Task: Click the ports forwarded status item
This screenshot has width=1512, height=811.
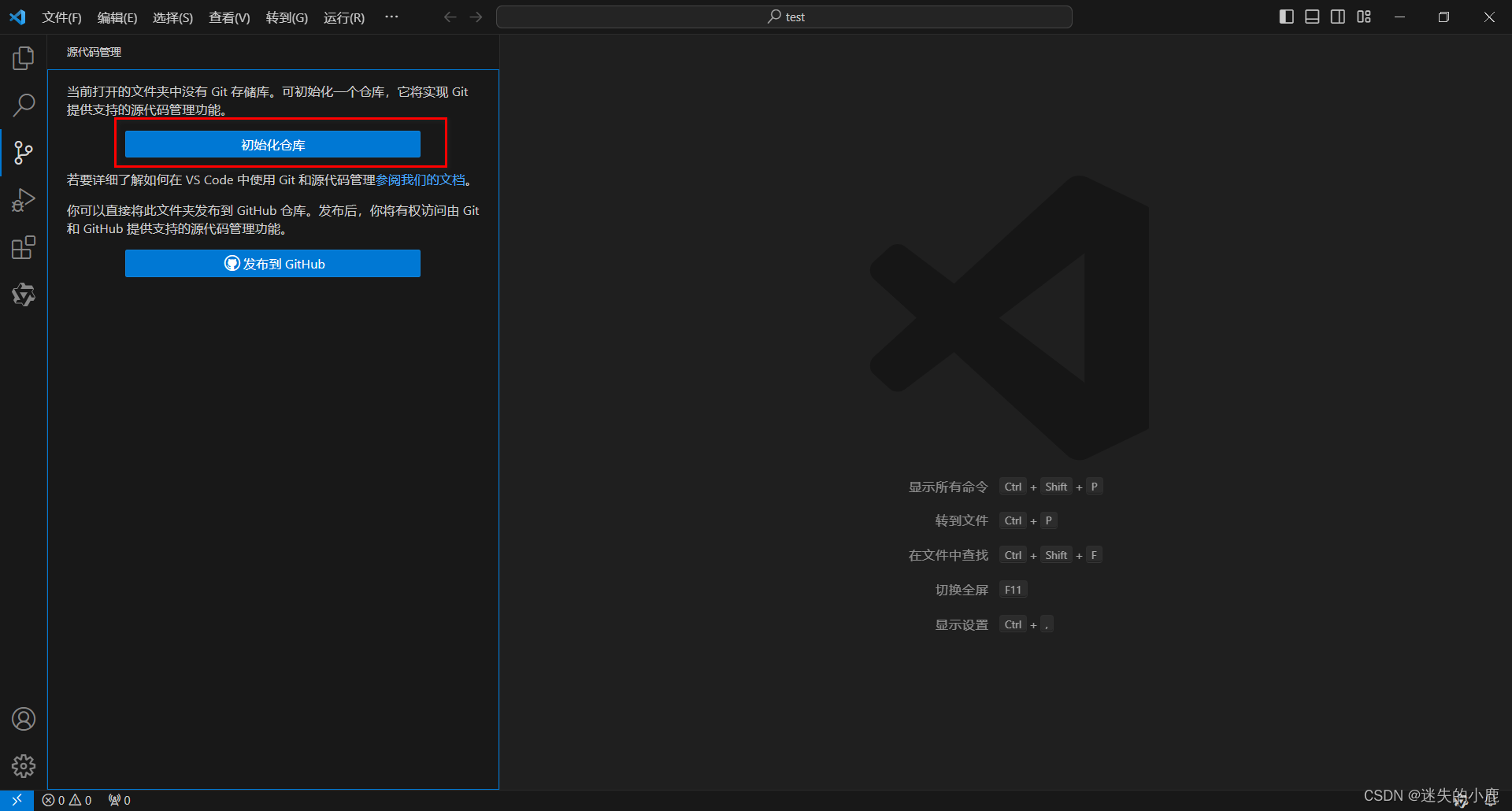Action: click(120, 800)
